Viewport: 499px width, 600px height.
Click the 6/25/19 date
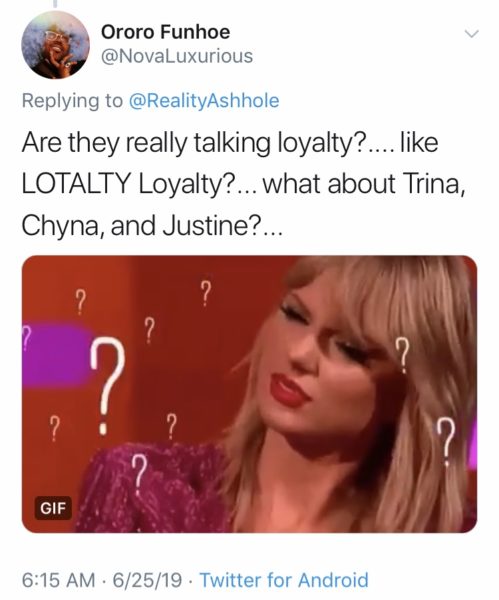pyautogui.click(x=147, y=580)
